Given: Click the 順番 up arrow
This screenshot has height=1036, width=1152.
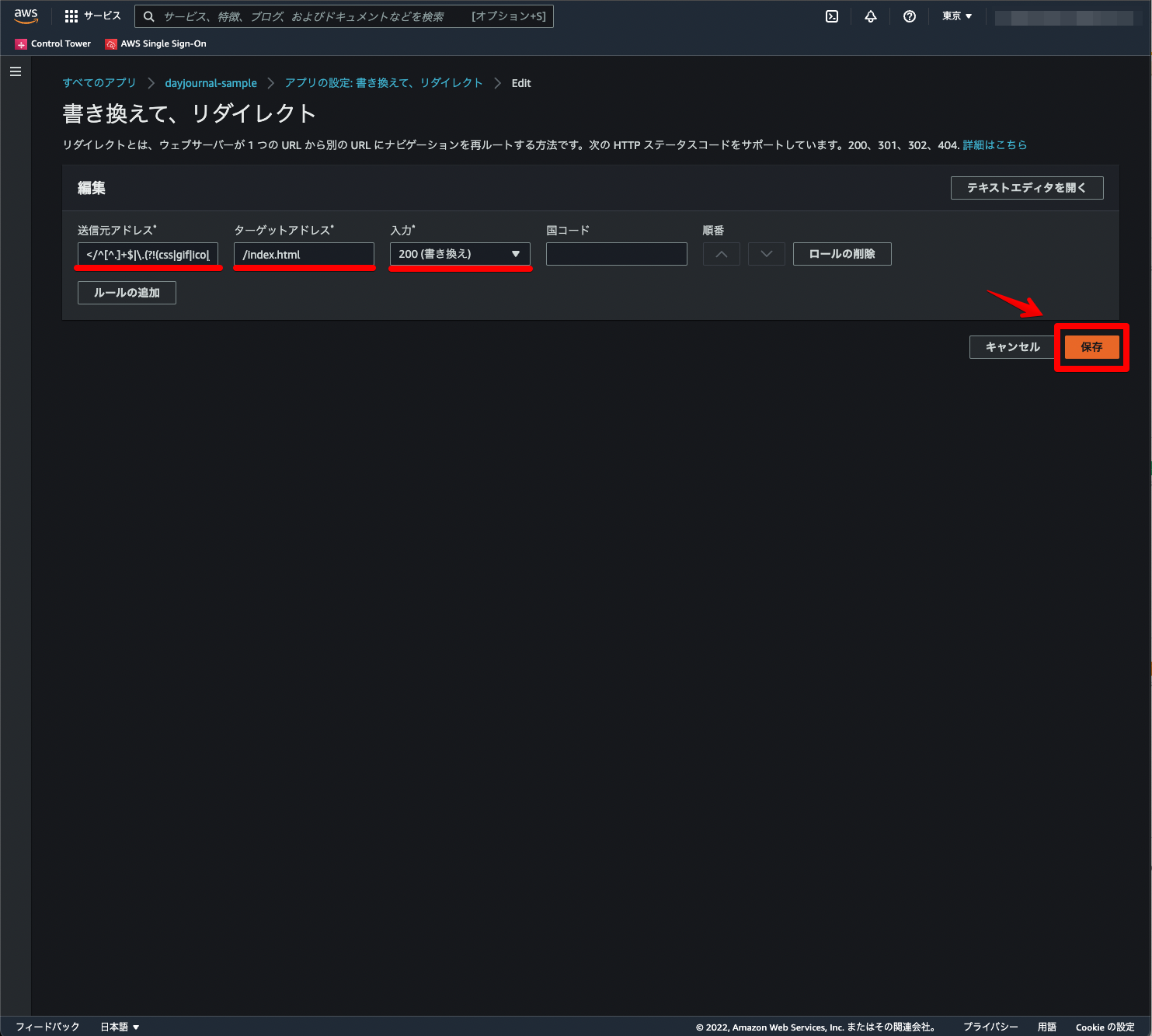Looking at the screenshot, I should (721, 254).
